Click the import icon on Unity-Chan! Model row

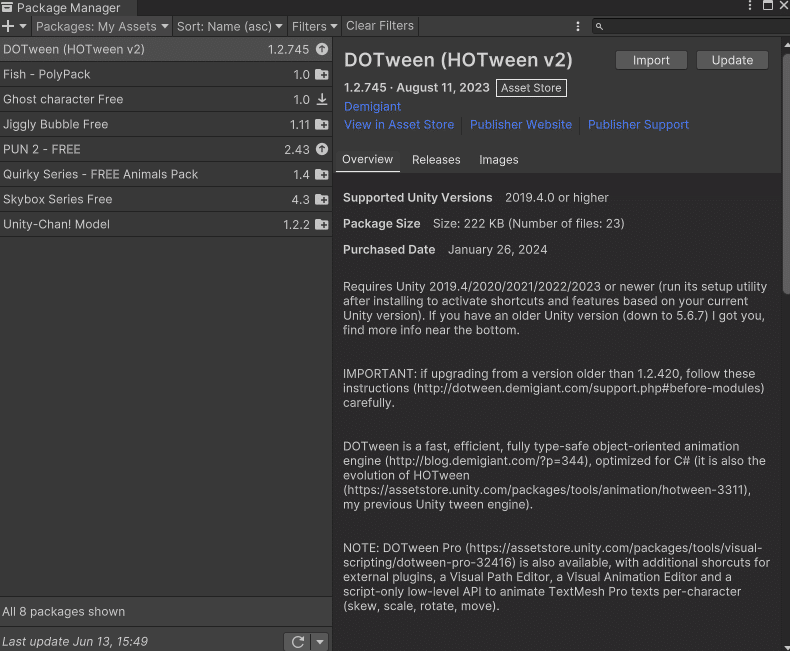(x=322, y=224)
